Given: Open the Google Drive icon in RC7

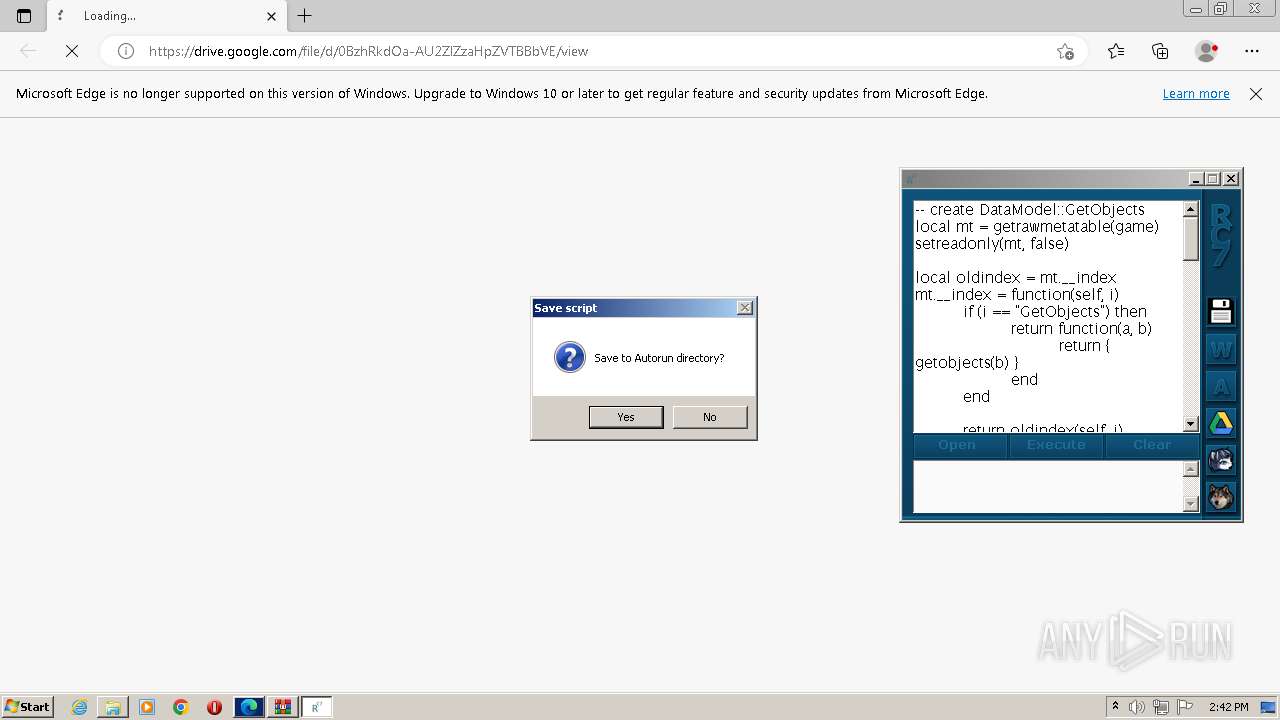Looking at the screenshot, I should (x=1220, y=423).
